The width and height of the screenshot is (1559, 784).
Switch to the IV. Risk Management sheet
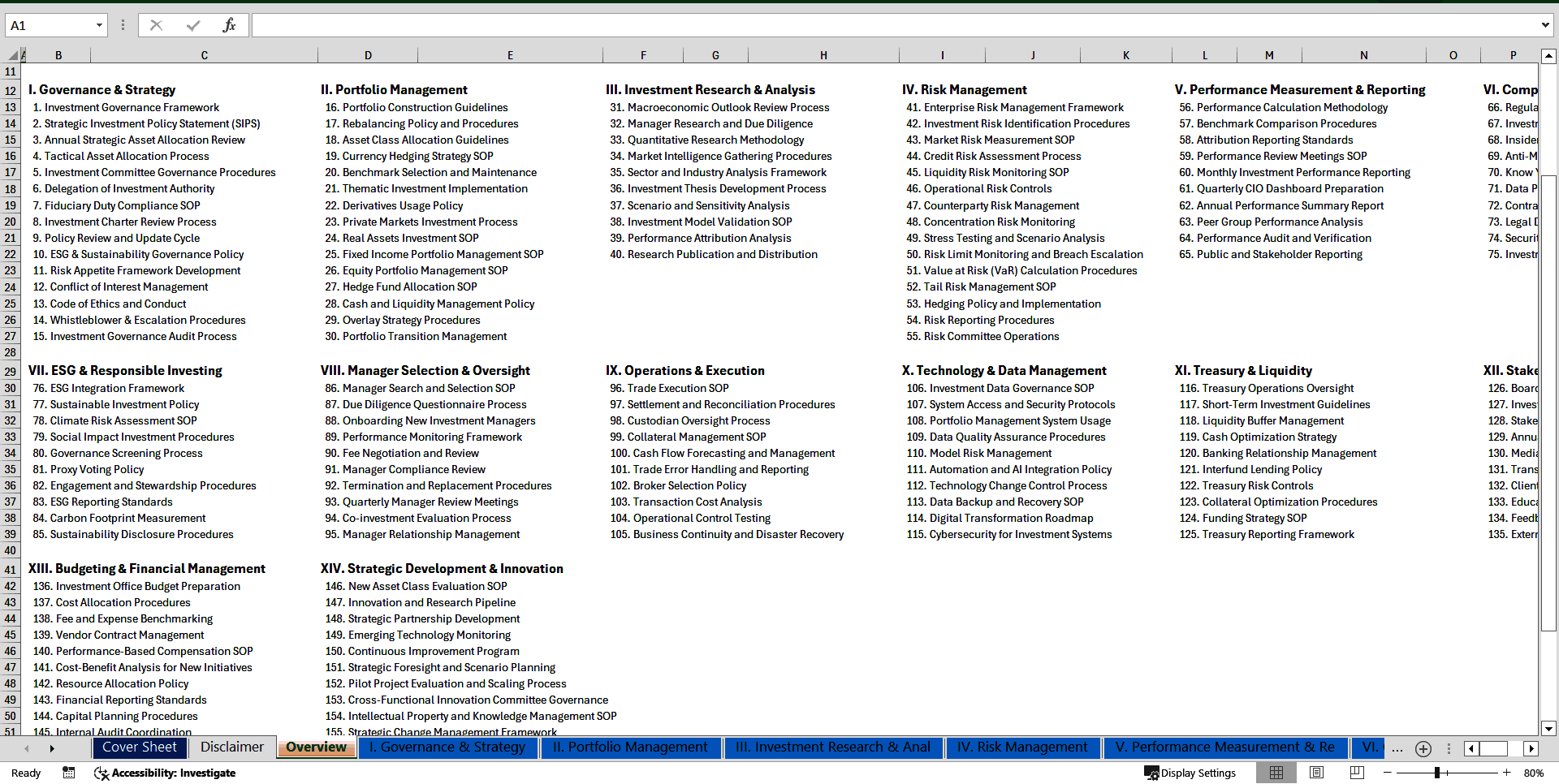click(x=1022, y=747)
